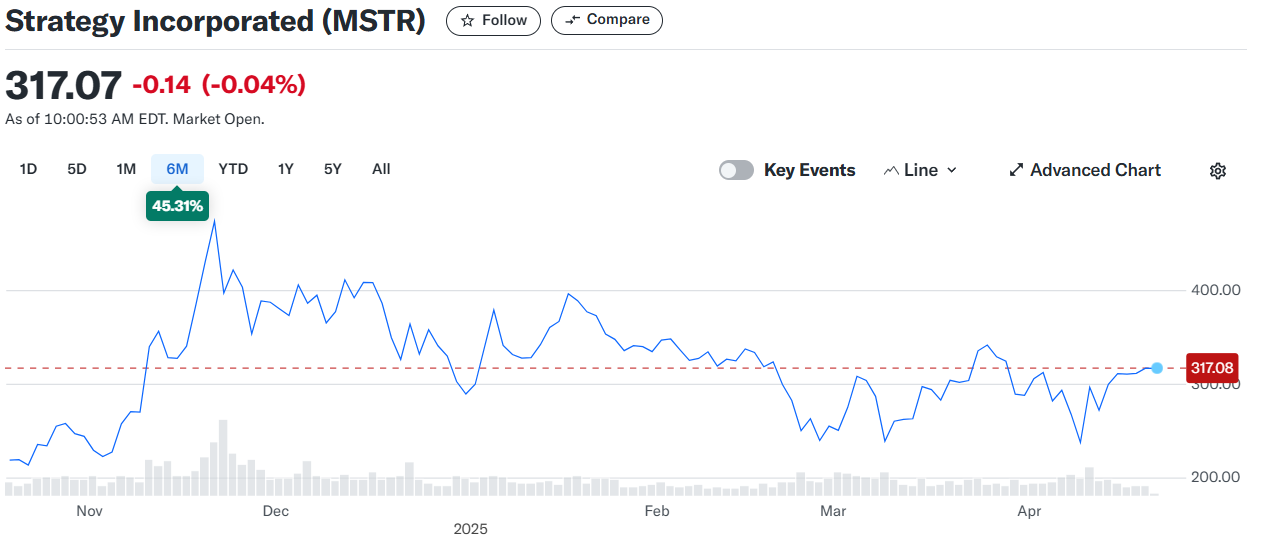
Task: Click the current price dot on chart
Action: (x=1157, y=368)
